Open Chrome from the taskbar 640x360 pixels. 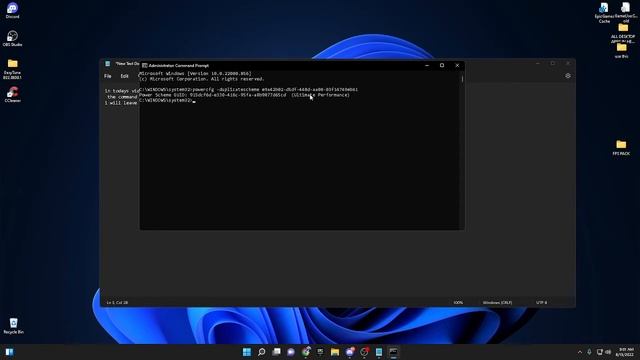click(306, 352)
